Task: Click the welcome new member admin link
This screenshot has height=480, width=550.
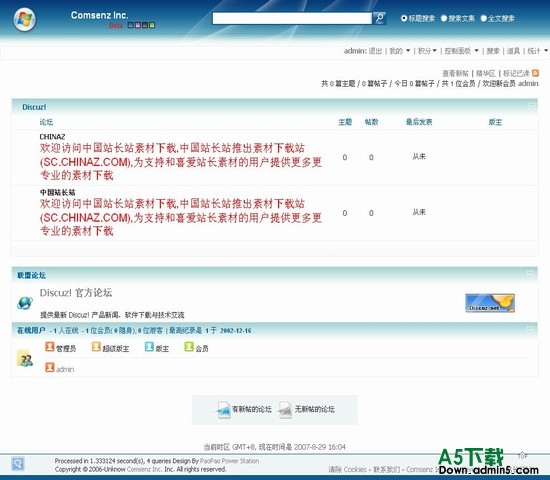Action: pyautogui.click(x=528, y=84)
